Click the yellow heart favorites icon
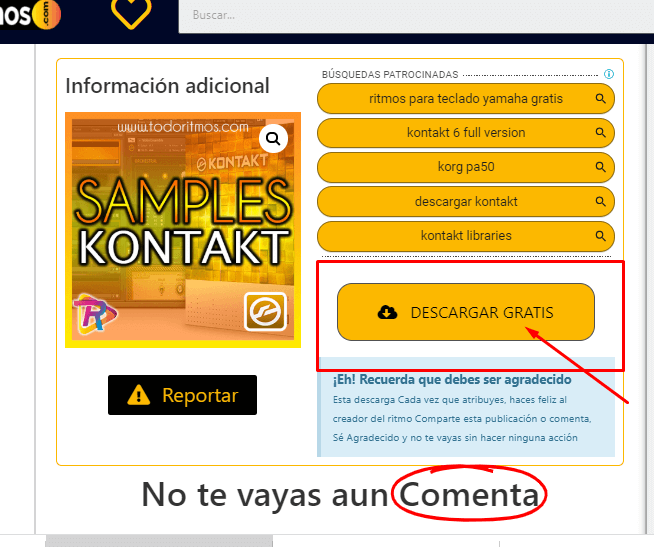654x547 pixels. (131, 13)
